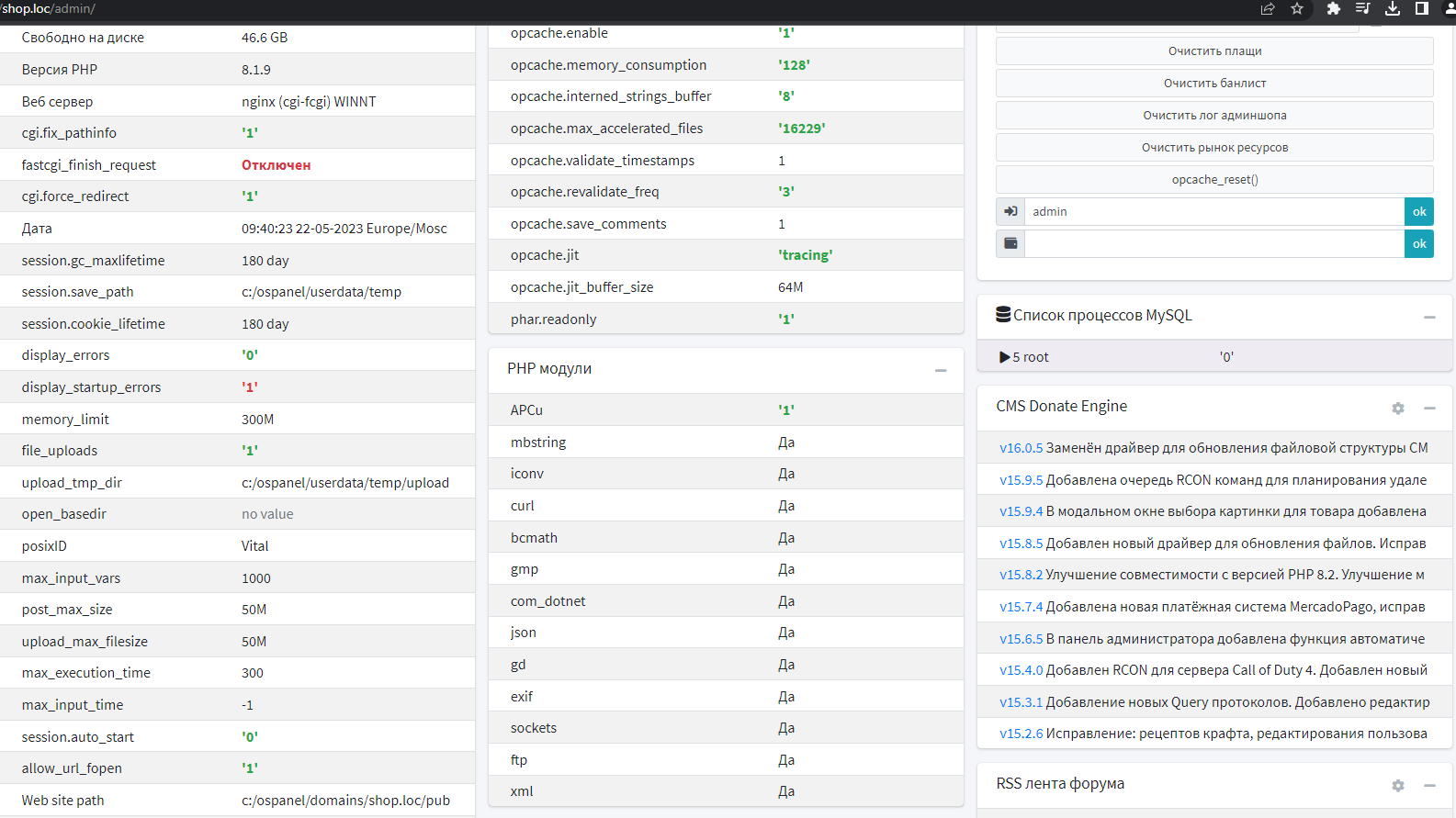This screenshot has height=818, width=1456.
Task: Toggle the browser side panel icon
Action: tap(1421, 9)
